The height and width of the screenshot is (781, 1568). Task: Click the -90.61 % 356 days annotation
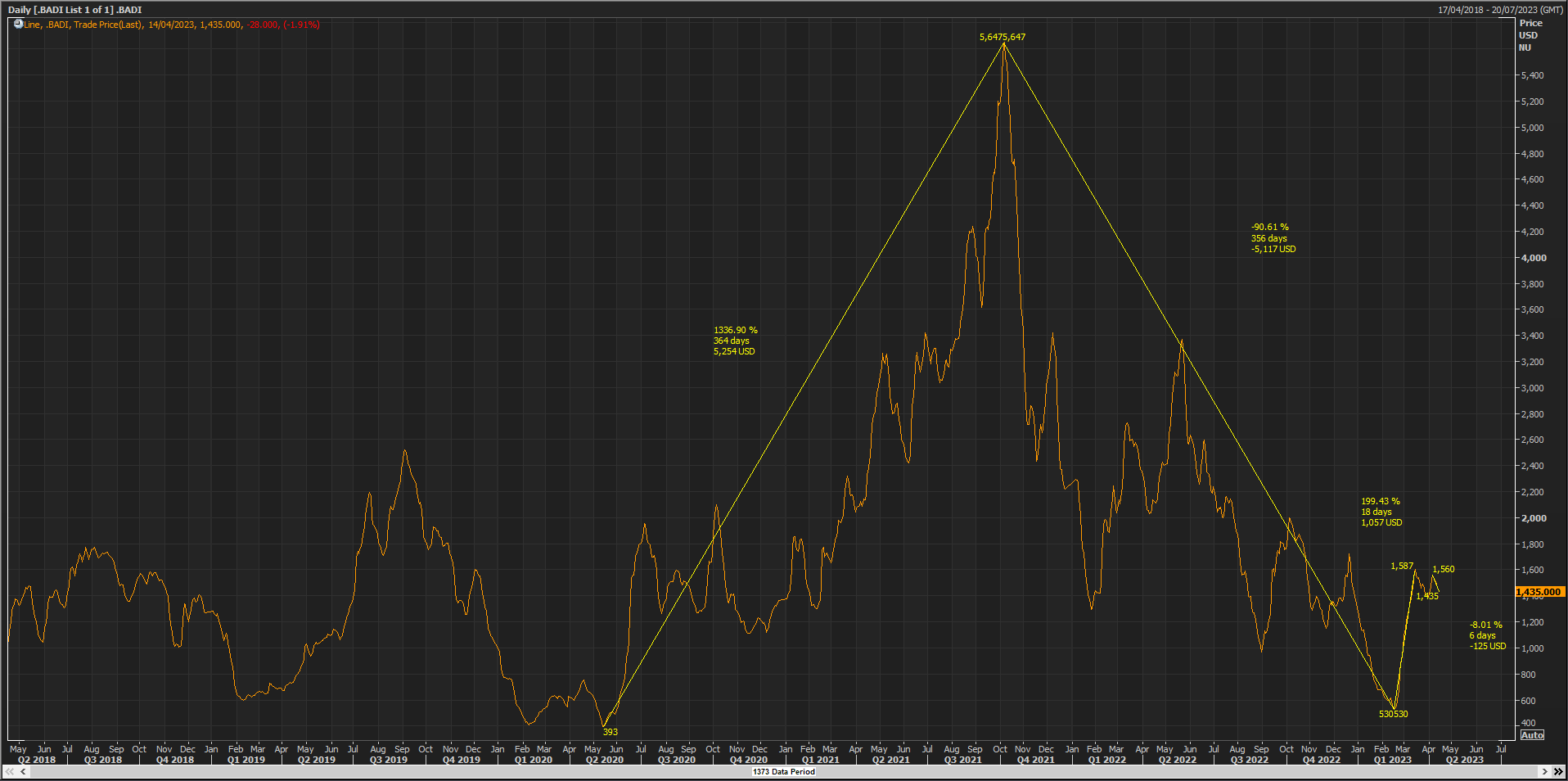(1273, 238)
